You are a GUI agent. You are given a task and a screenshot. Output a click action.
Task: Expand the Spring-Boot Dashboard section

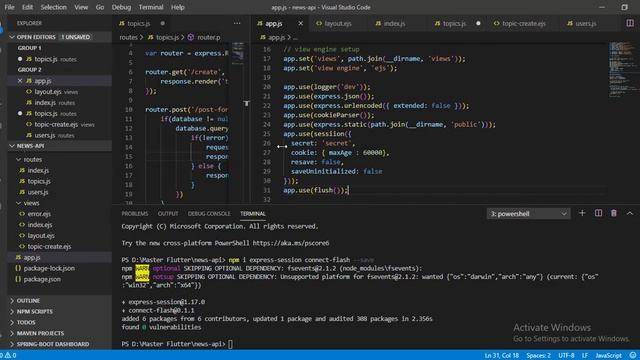pos(53,344)
